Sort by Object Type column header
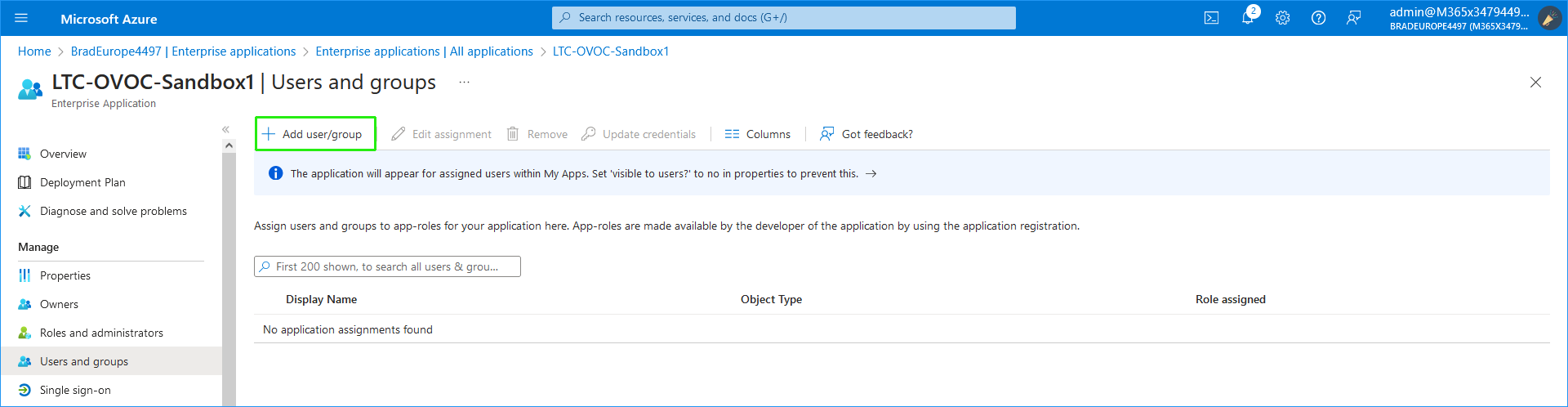Screen dimensions: 1568x407 (771, 299)
